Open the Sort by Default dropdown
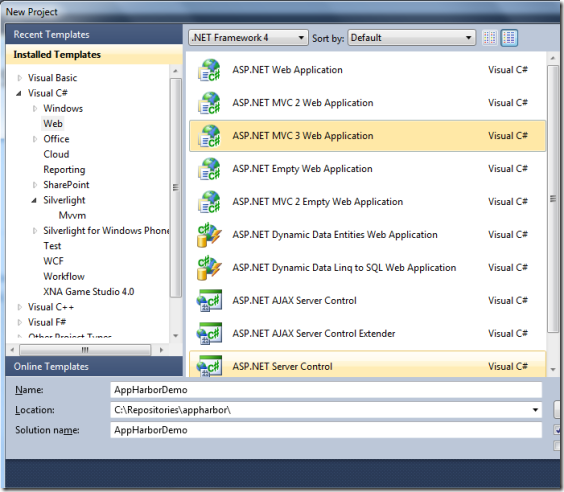 [411, 38]
